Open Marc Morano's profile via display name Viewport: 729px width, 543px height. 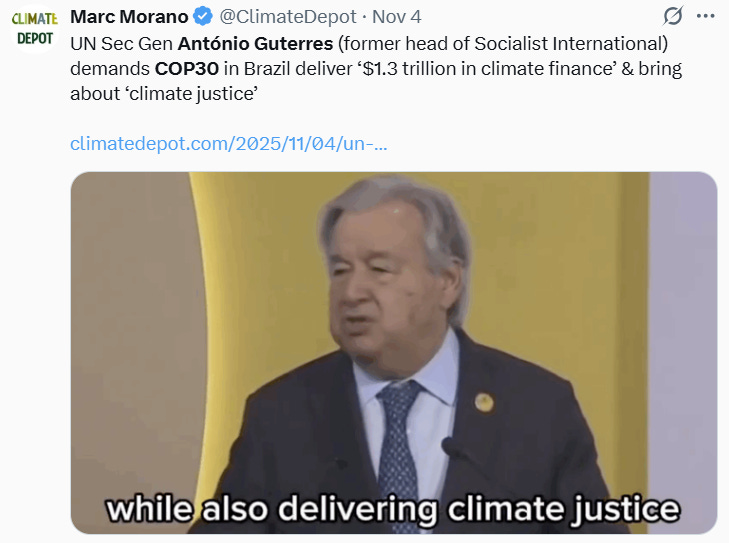pyautogui.click(x=129, y=17)
